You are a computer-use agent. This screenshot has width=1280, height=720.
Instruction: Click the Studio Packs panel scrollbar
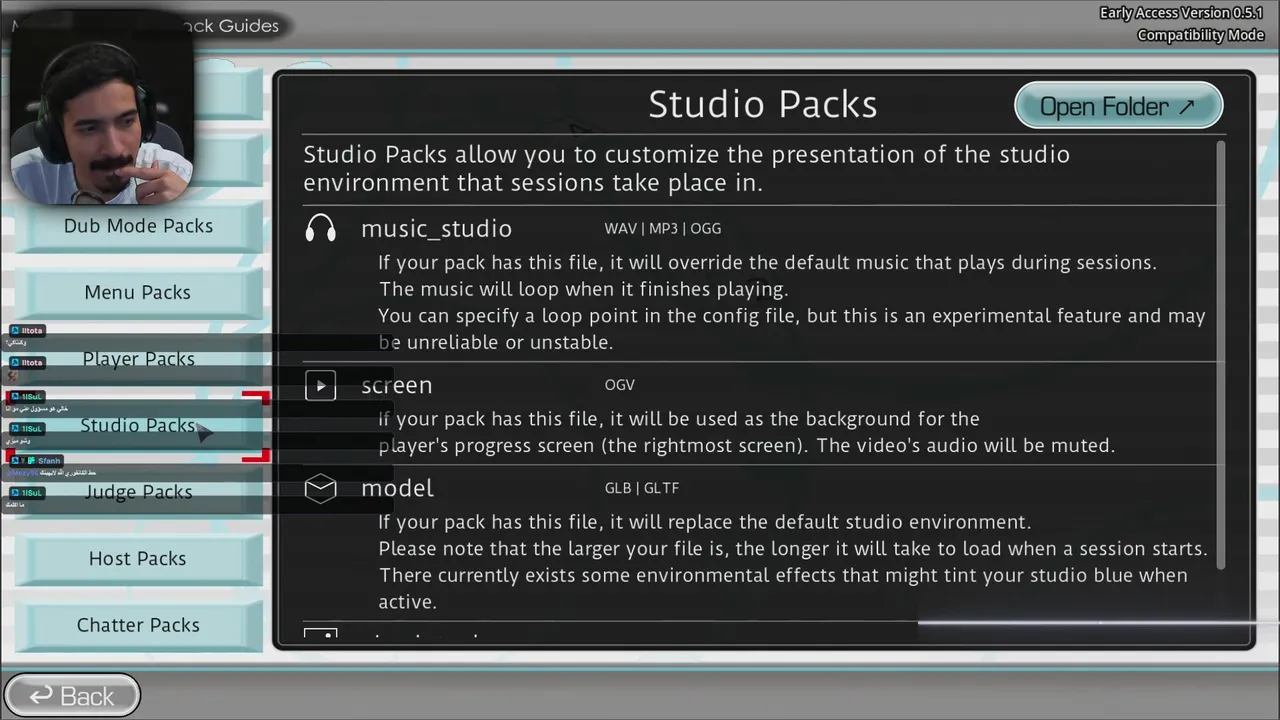click(x=1221, y=355)
